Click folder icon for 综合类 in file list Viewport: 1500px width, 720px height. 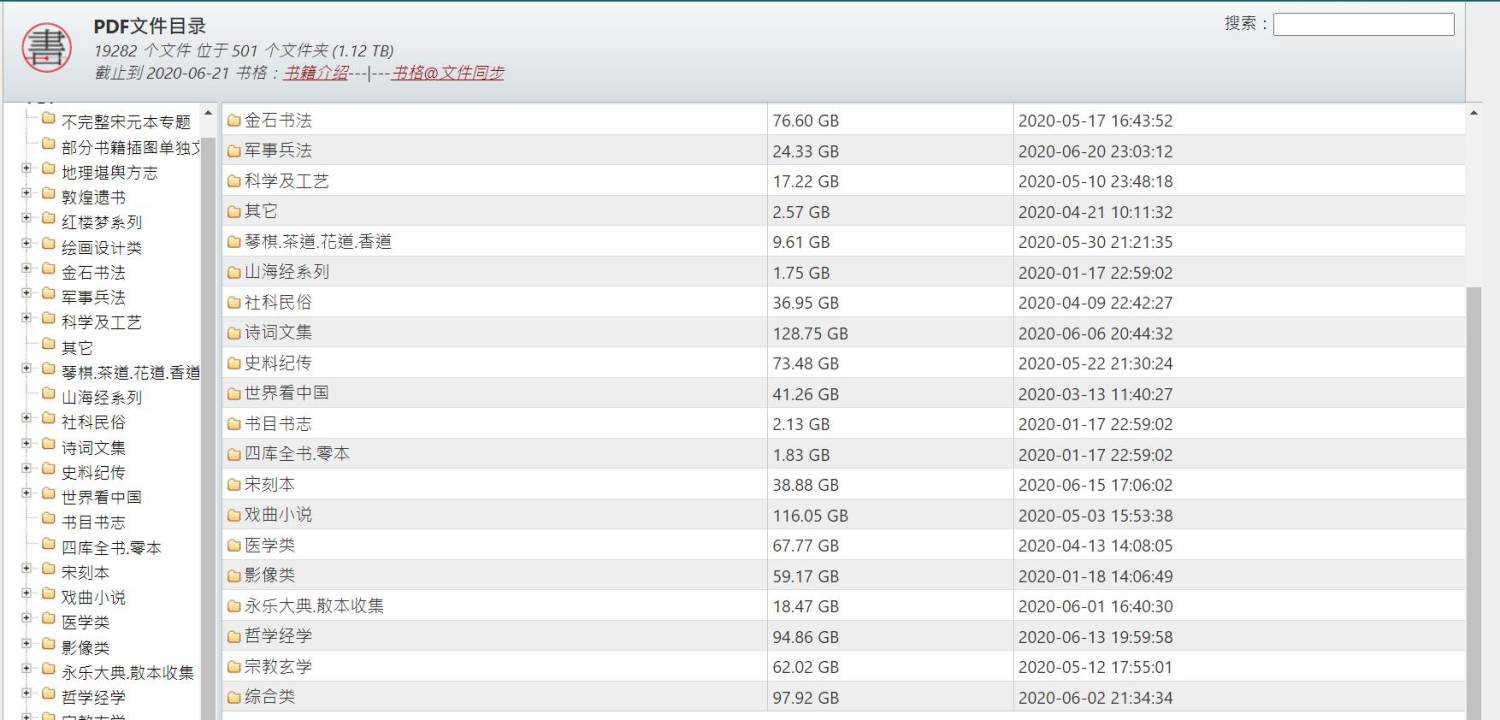234,697
